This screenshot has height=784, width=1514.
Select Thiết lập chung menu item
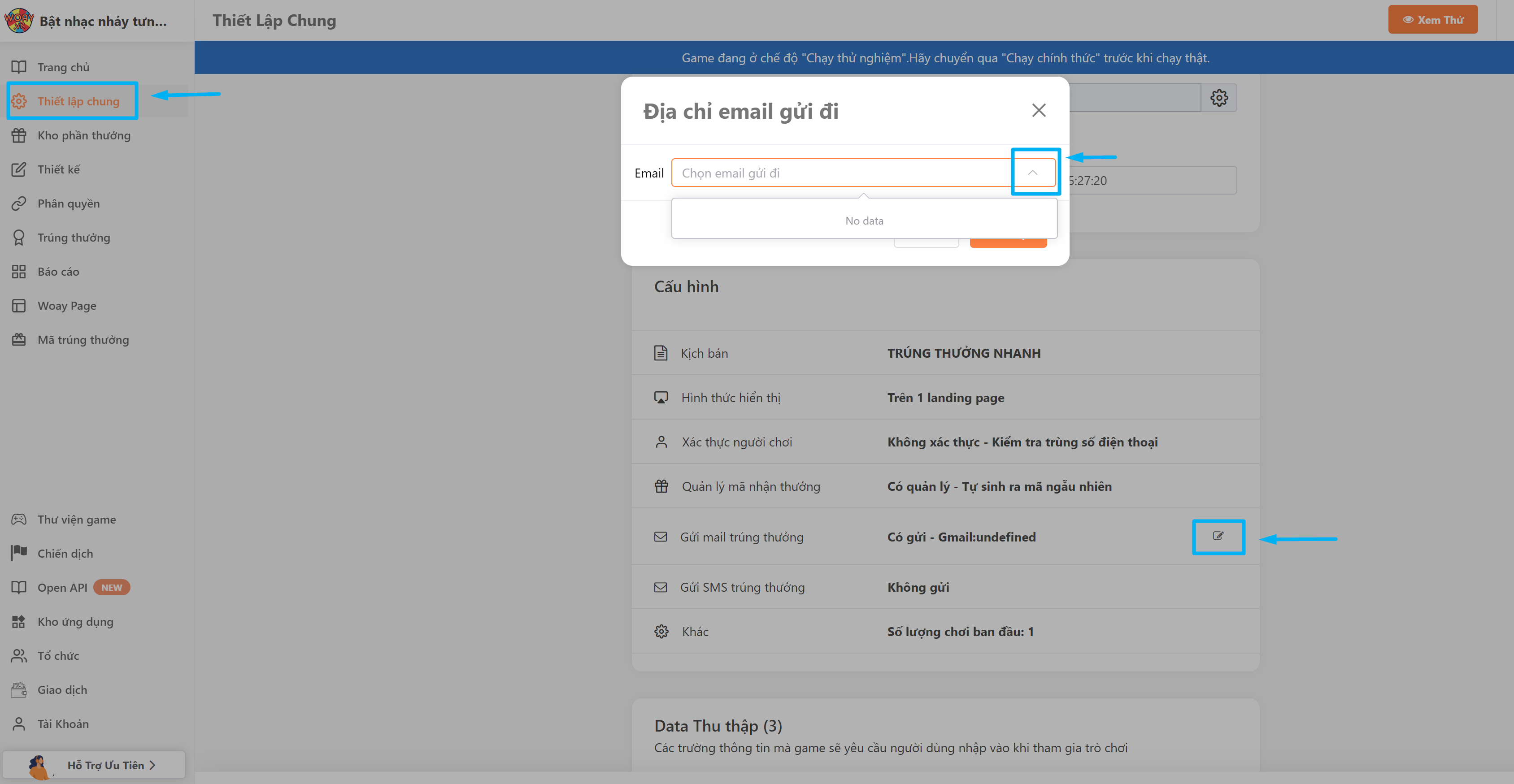78,102
